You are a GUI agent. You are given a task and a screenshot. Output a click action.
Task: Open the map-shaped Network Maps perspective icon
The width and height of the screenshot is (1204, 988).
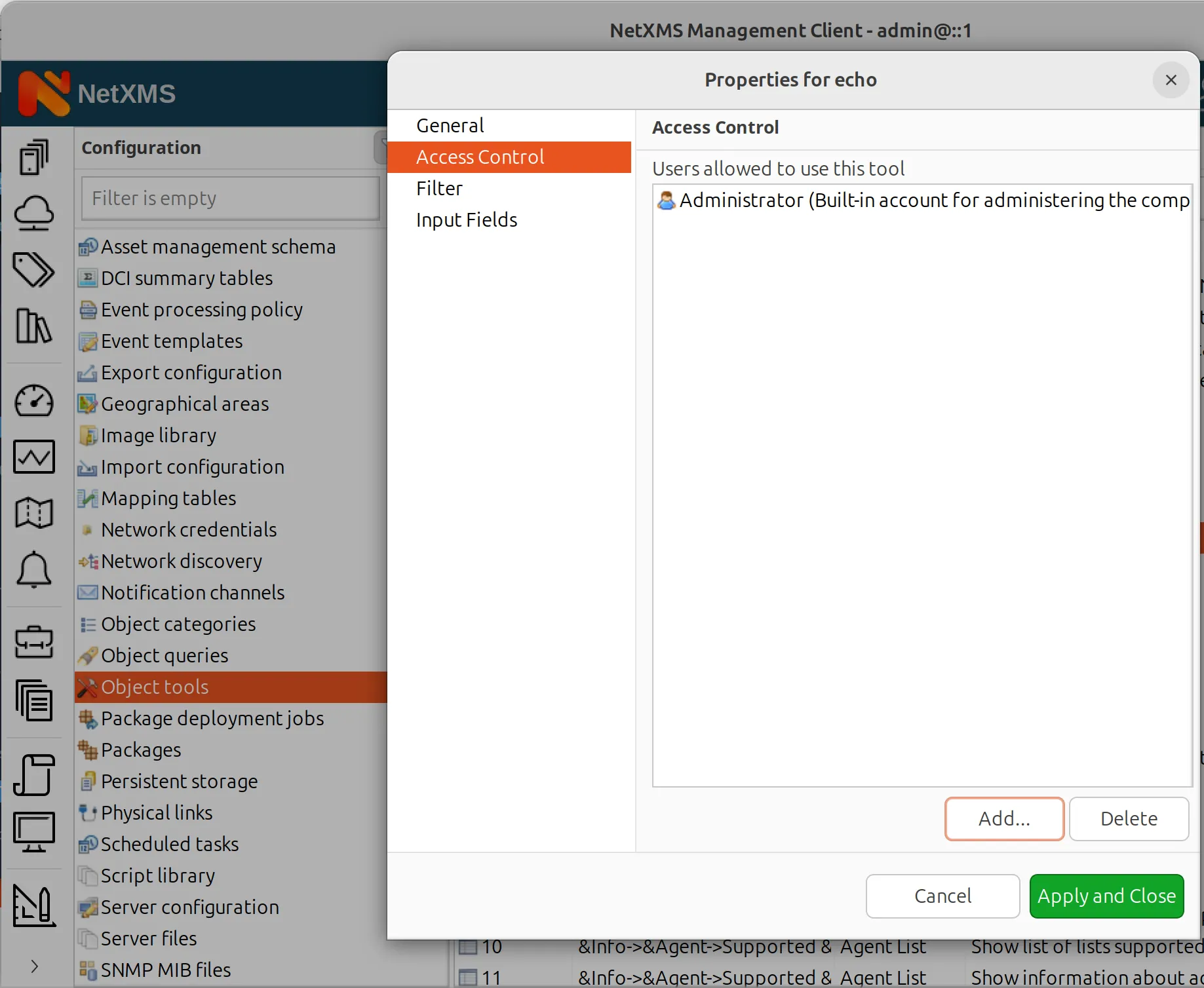[x=34, y=514]
